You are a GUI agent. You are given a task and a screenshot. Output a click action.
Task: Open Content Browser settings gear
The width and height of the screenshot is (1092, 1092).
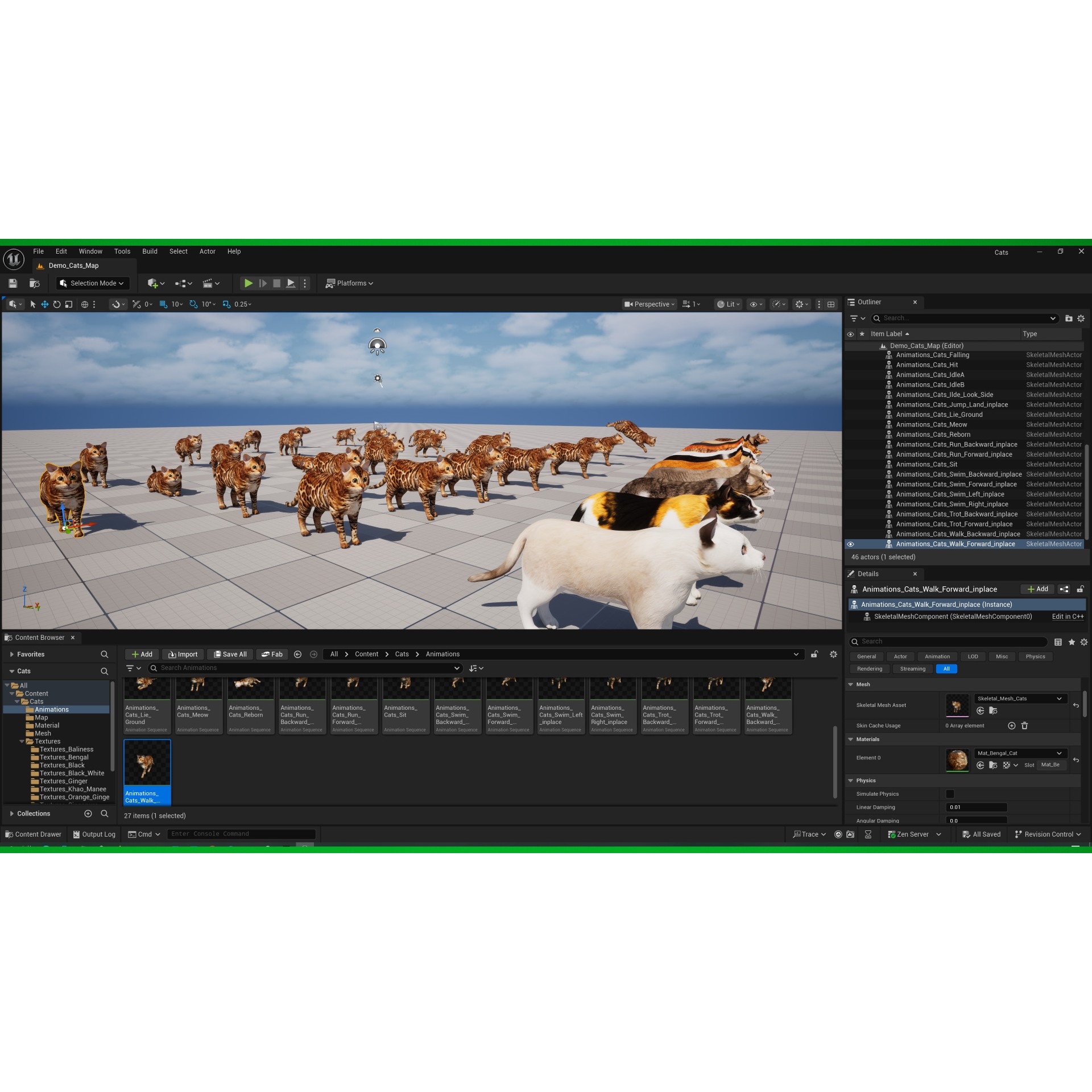833,654
